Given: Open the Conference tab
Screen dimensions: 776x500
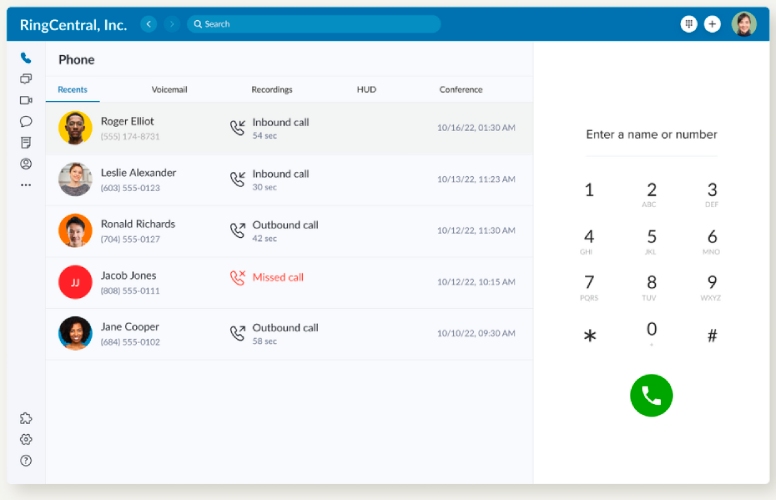Looking at the screenshot, I should 461,90.
